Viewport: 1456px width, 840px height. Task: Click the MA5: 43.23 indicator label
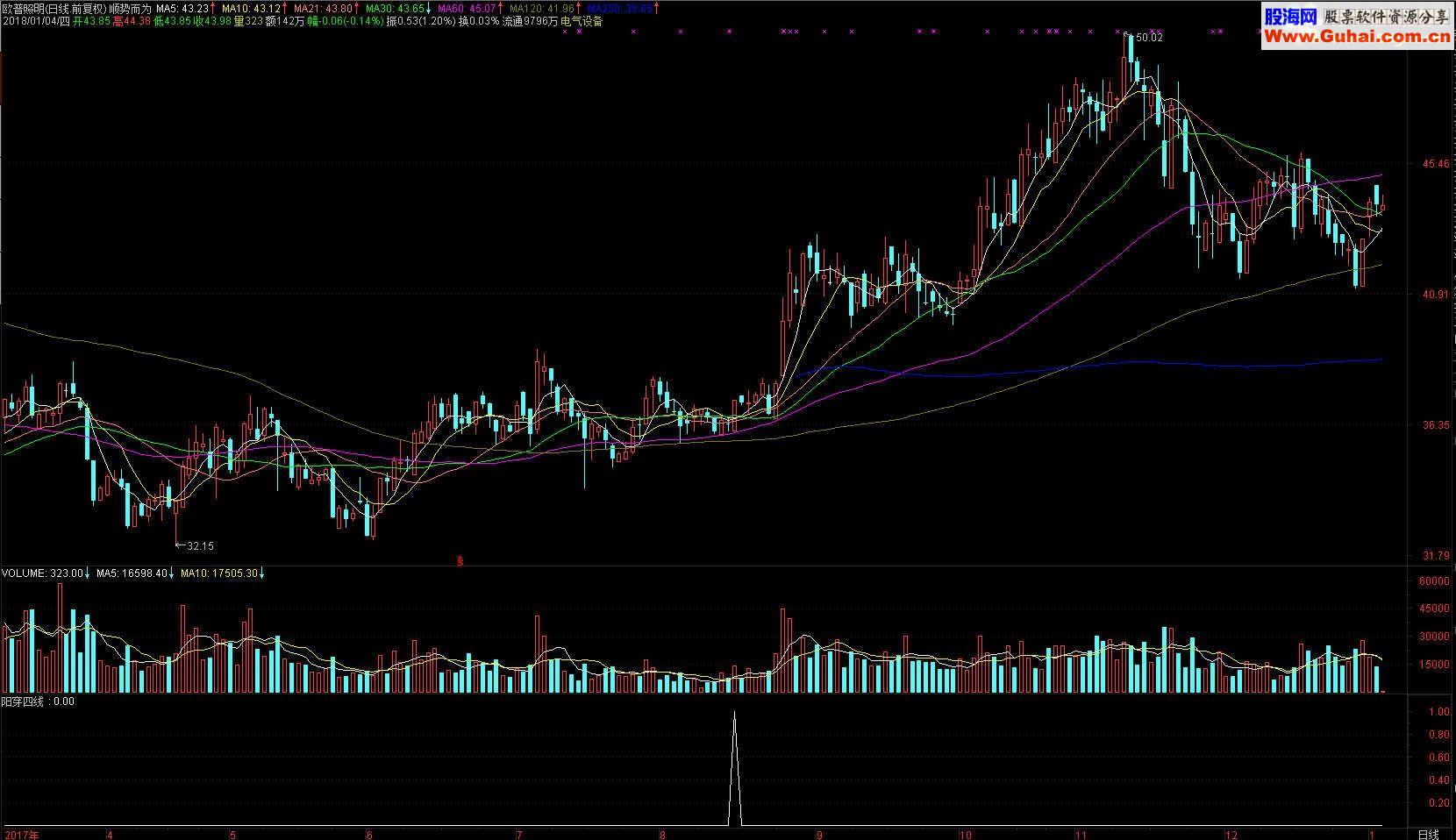182,8
